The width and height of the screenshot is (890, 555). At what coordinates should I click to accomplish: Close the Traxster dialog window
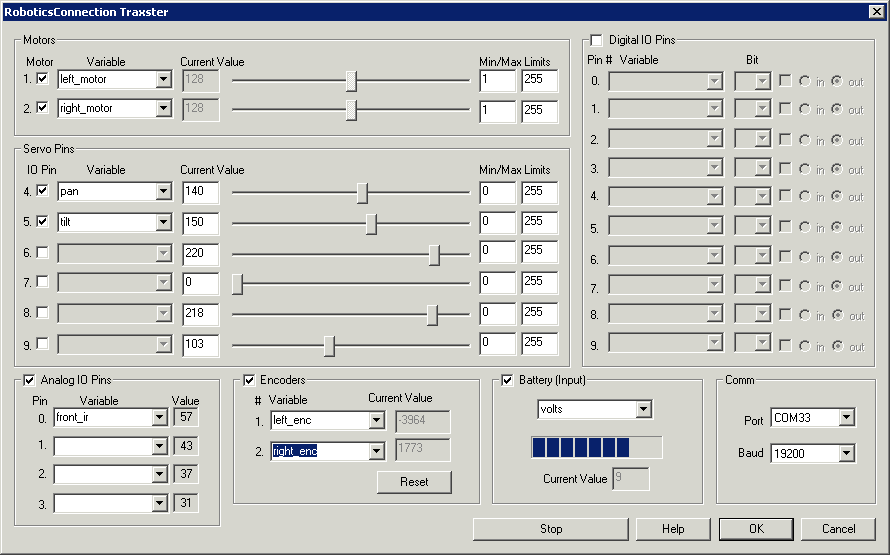(875, 12)
